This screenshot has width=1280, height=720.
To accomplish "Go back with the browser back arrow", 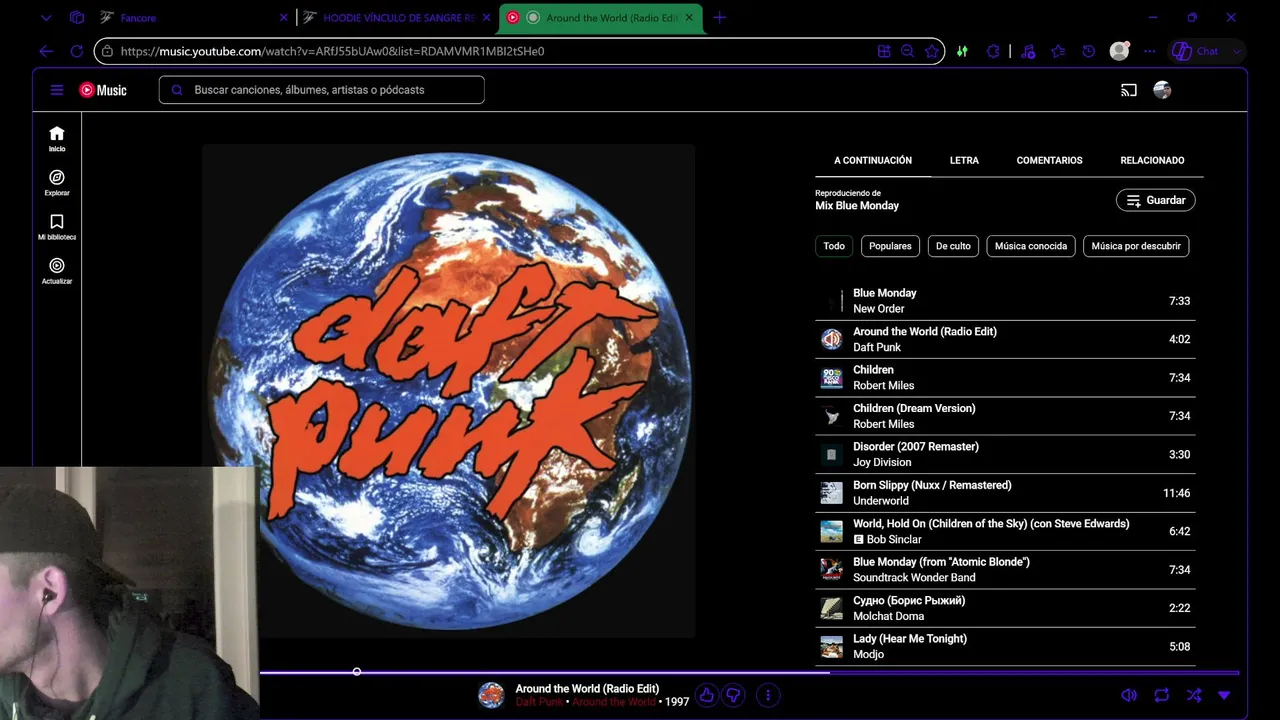I will pos(46,51).
